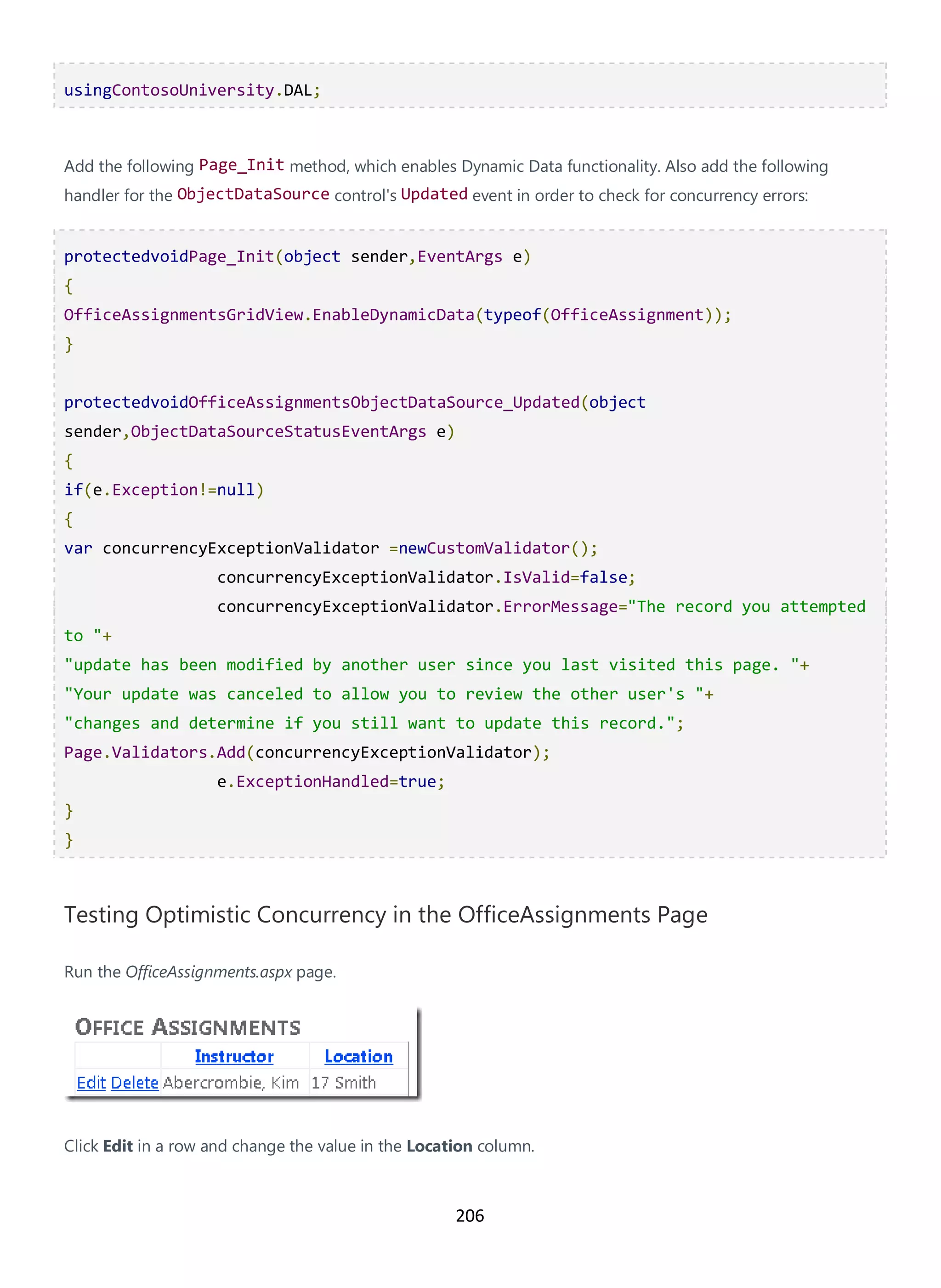Click the 'if(e.Exception!=null)' code line
This screenshot has height=1288, width=941.
pos(164,490)
